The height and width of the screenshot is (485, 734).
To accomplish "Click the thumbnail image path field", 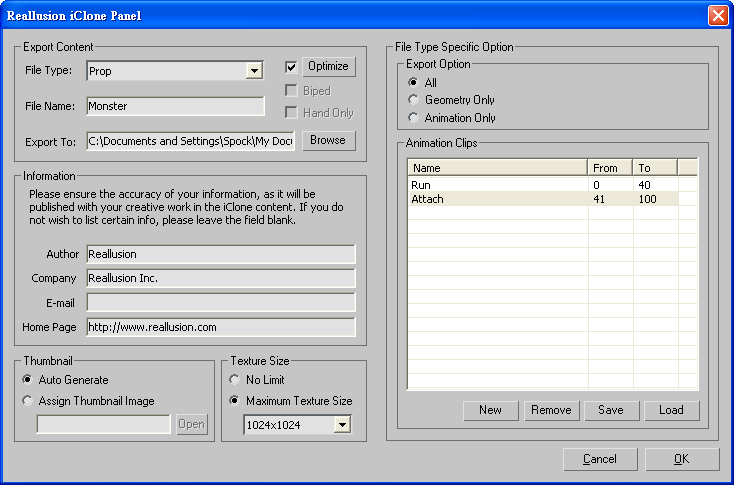I will [103, 424].
